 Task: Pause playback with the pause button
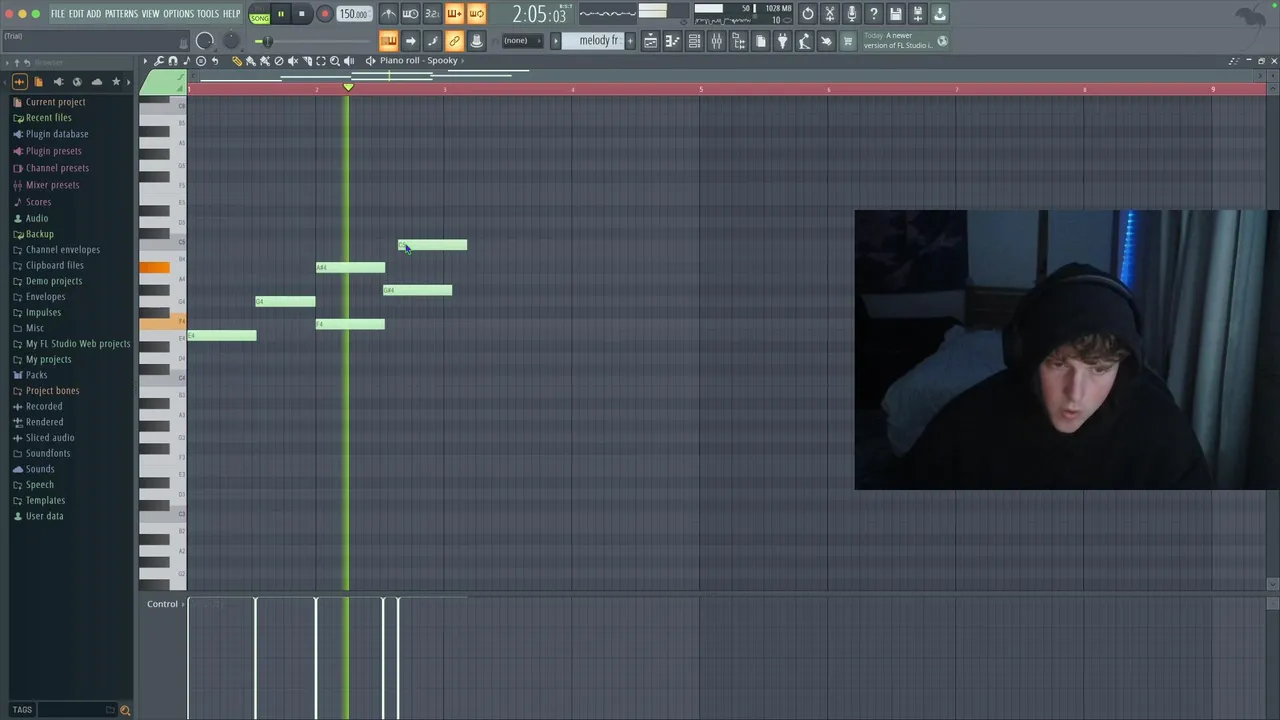pyautogui.click(x=281, y=14)
